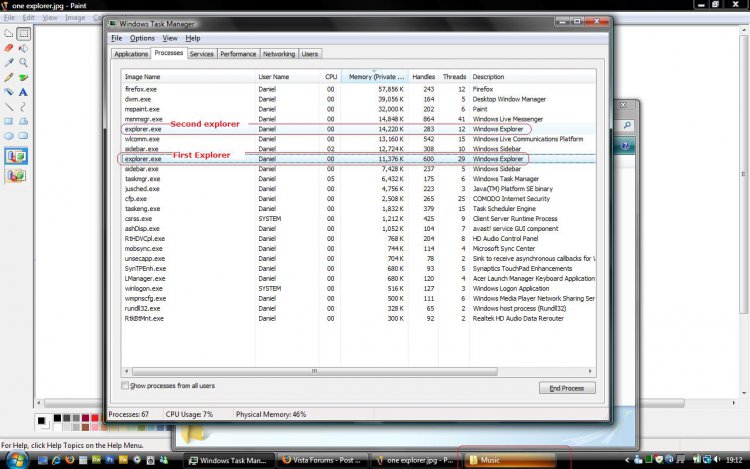The image size is (750, 469).
Task: Switch to the Users tab
Action: 309,54
